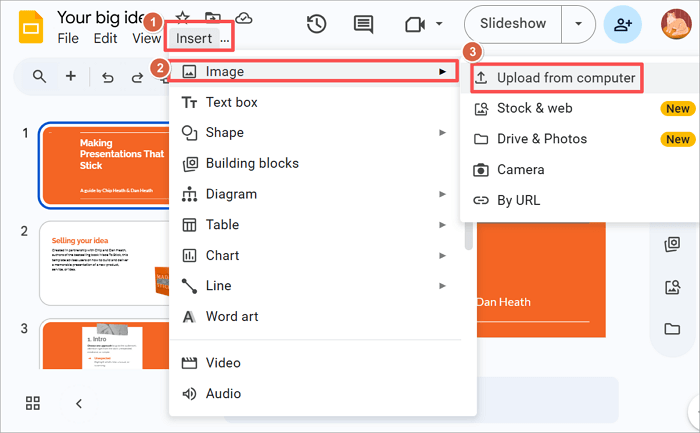
Task: Insert a Text box
Action: pos(313,102)
